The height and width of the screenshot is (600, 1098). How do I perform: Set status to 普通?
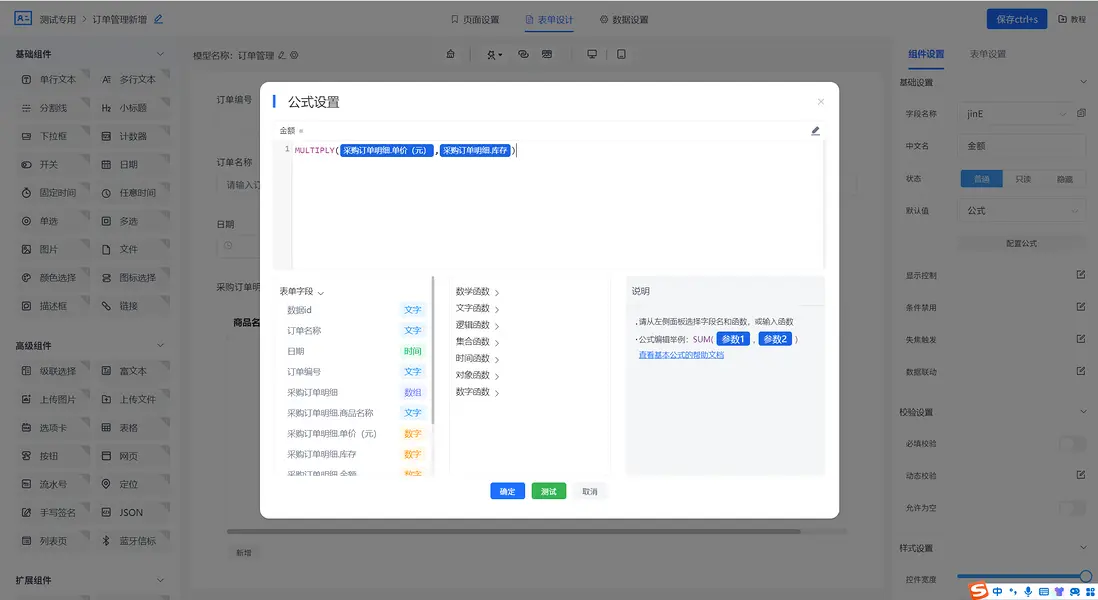[981, 179]
